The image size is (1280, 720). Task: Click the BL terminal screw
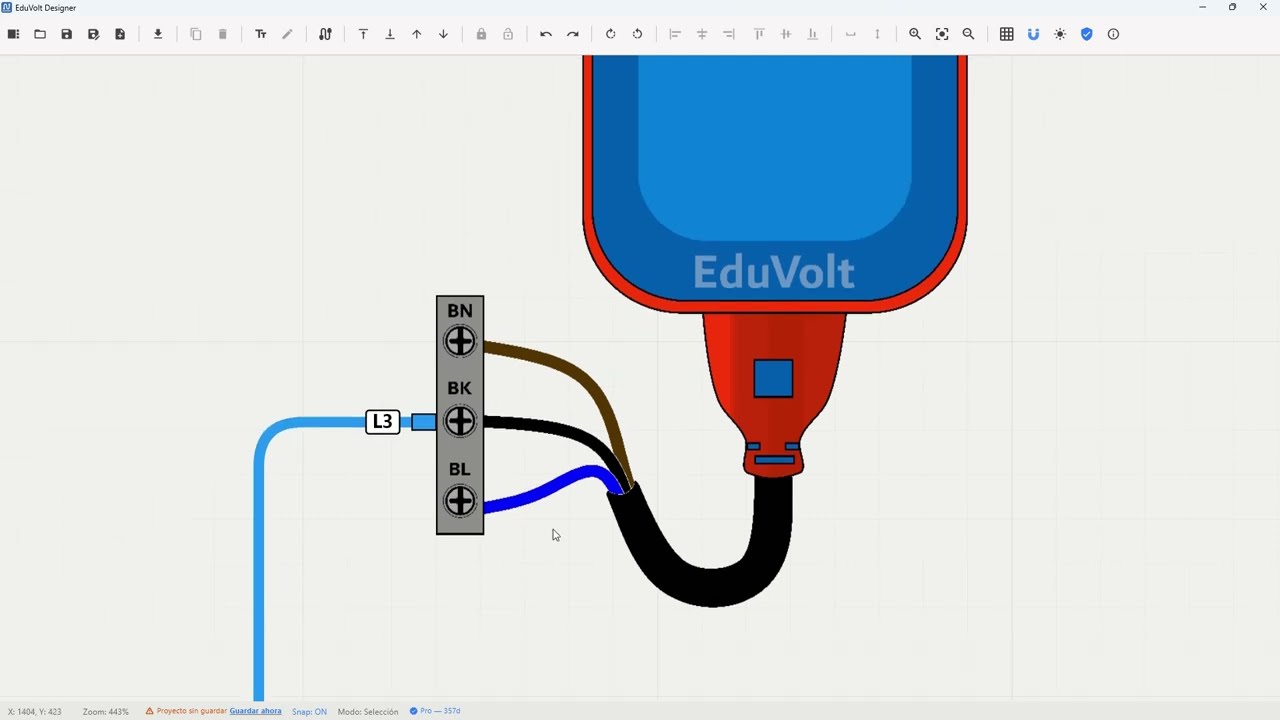[x=460, y=500]
